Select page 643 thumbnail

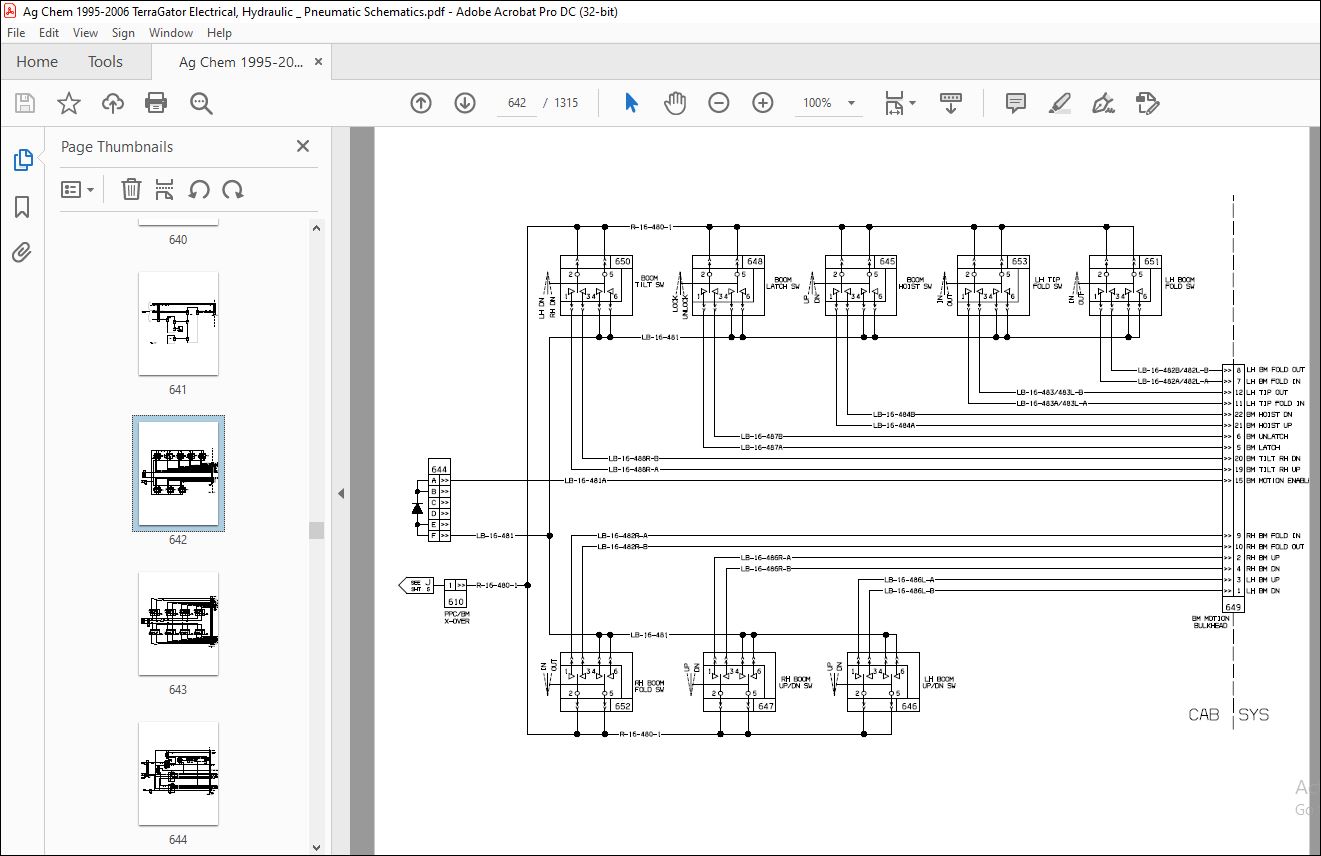click(178, 623)
